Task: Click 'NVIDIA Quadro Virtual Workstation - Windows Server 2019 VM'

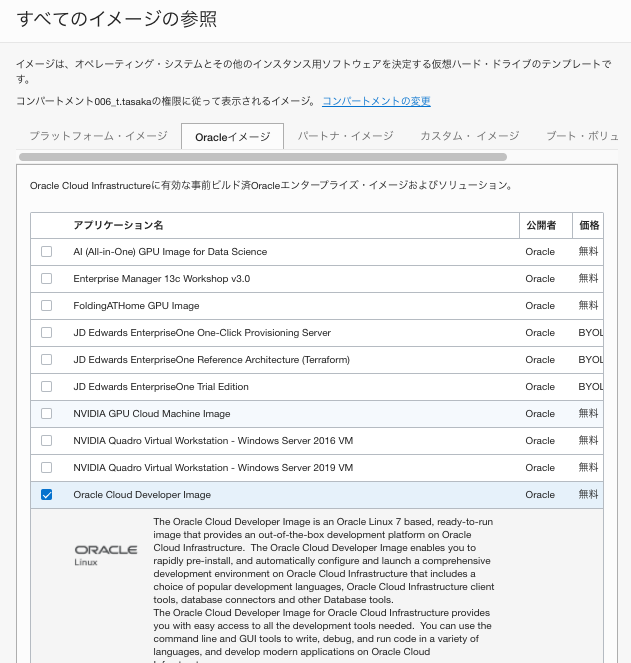Action: click(x=213, y=468)
